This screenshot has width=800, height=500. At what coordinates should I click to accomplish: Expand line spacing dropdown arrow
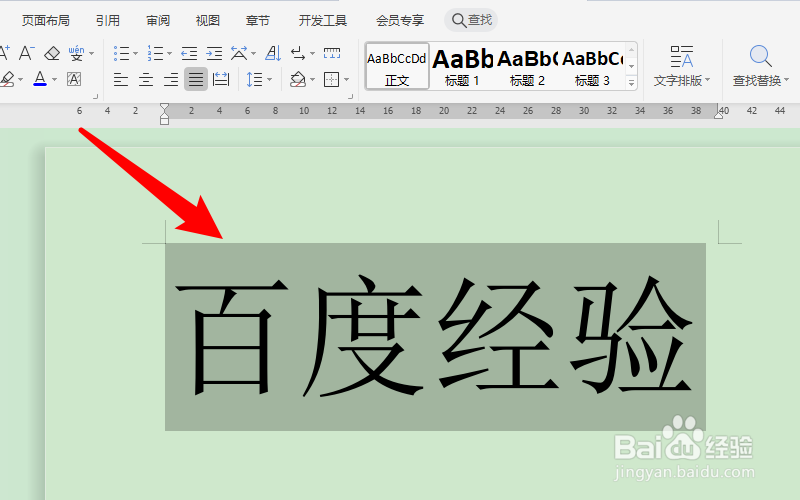(x=269, y=80)
